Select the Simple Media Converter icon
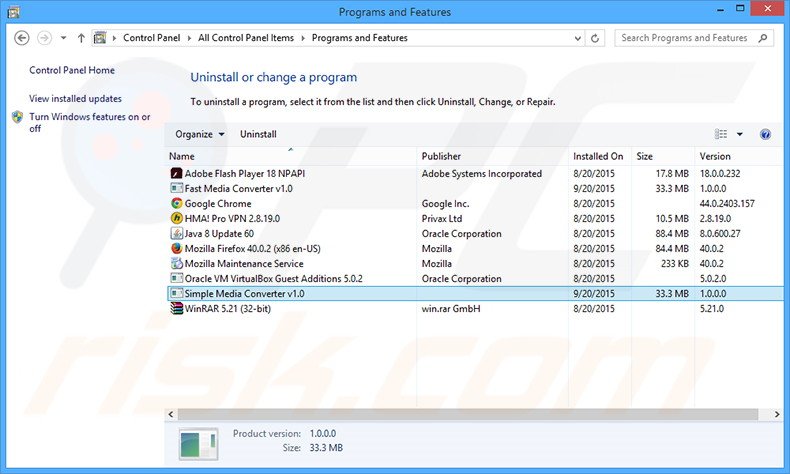Image resolution: width=790 pixels, height=474 pixels. tap(176, 293)
